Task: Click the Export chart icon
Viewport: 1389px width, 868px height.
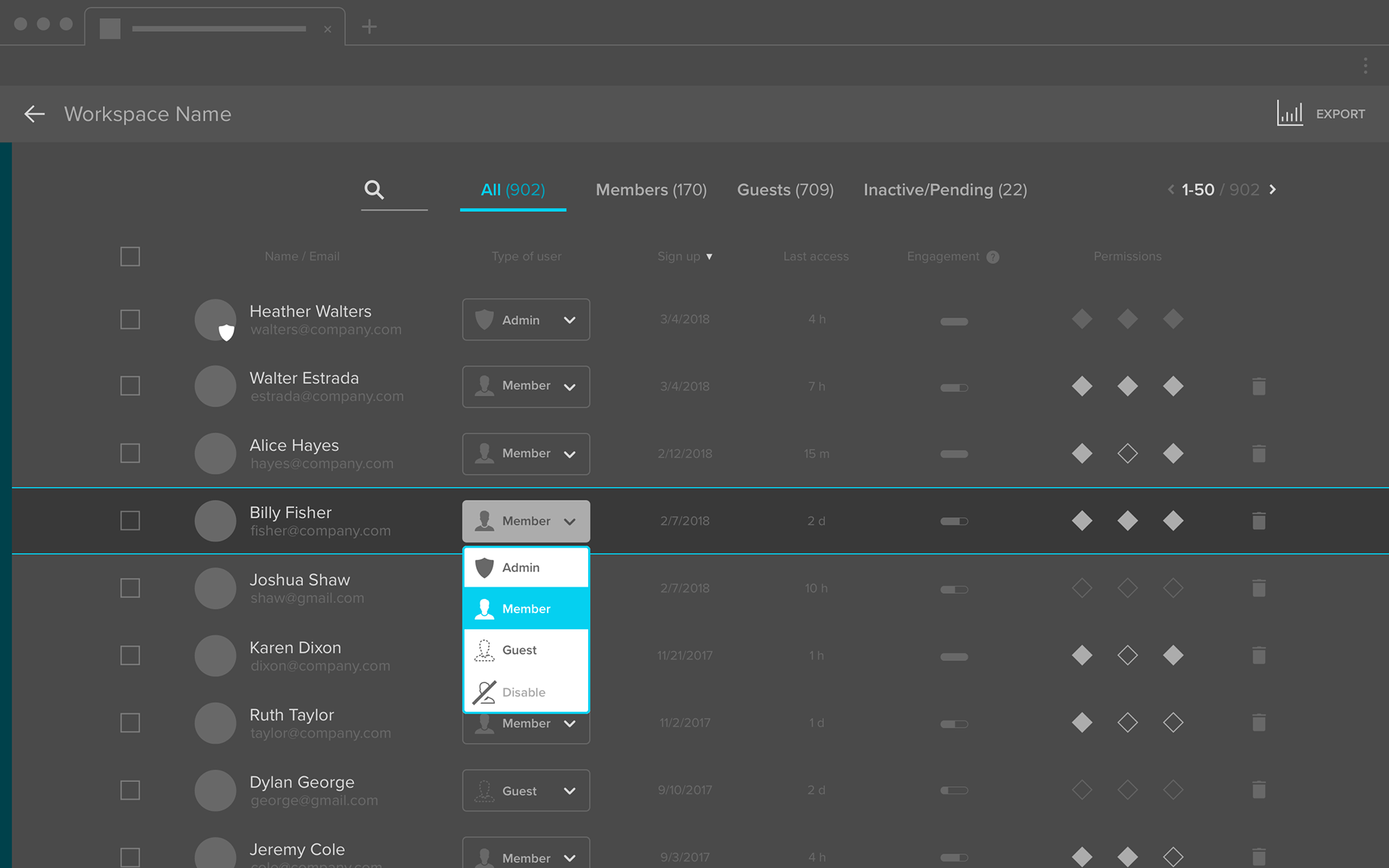Action: [x=1289, y=114]
